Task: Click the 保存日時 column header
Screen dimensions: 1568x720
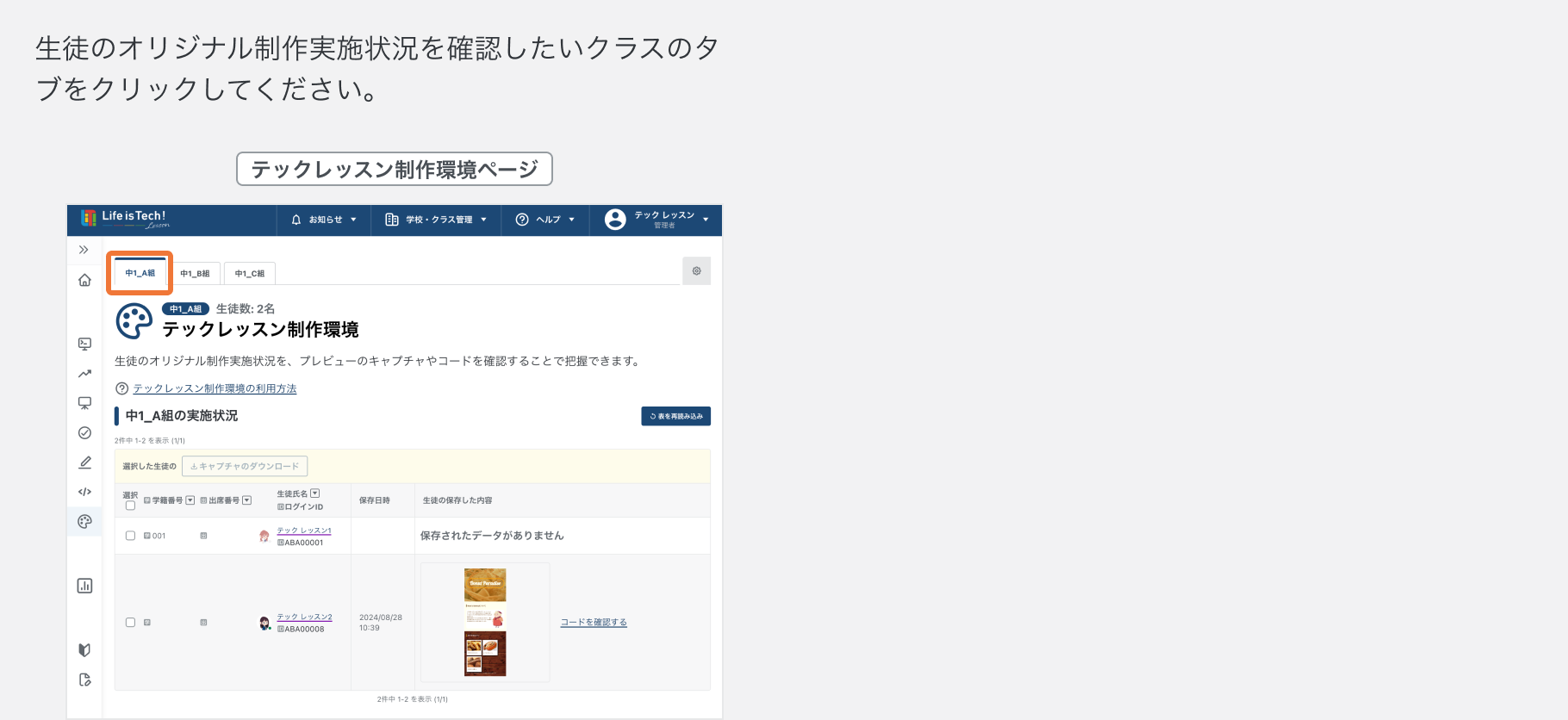Action: 375,500
